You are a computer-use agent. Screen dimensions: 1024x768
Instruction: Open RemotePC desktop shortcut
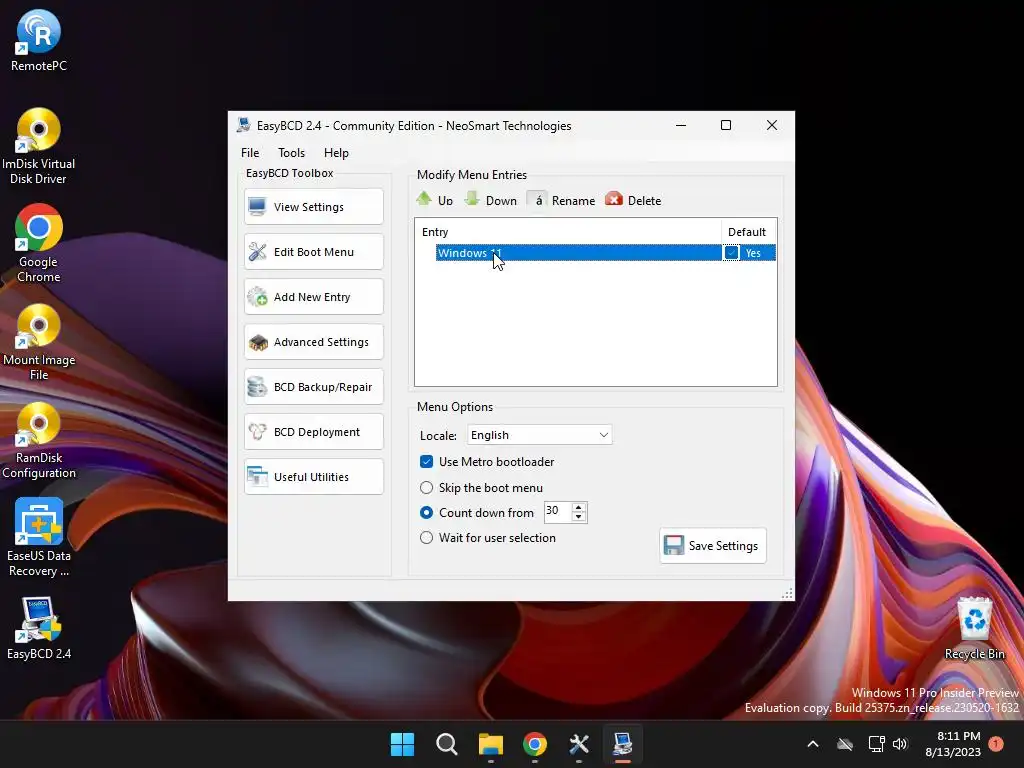coord(39,40)
